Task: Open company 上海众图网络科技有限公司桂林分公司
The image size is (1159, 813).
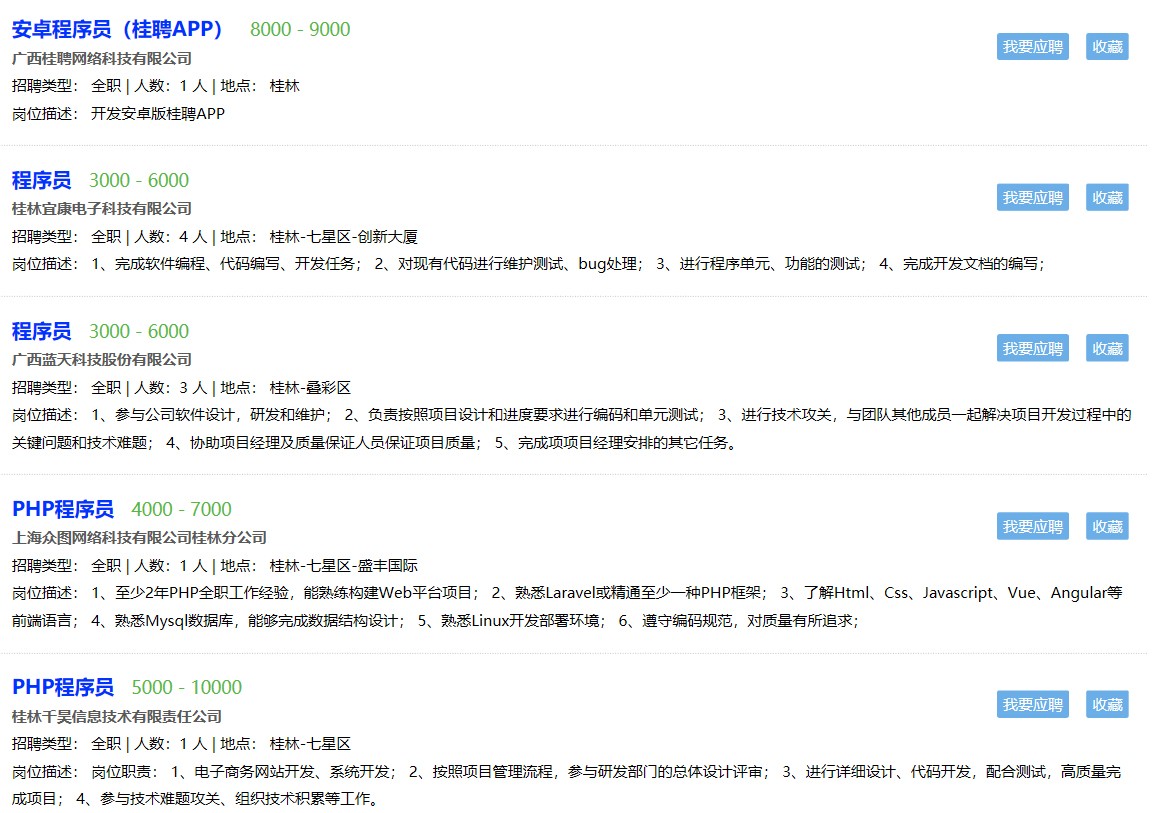Action: click(x=139, y=537)
